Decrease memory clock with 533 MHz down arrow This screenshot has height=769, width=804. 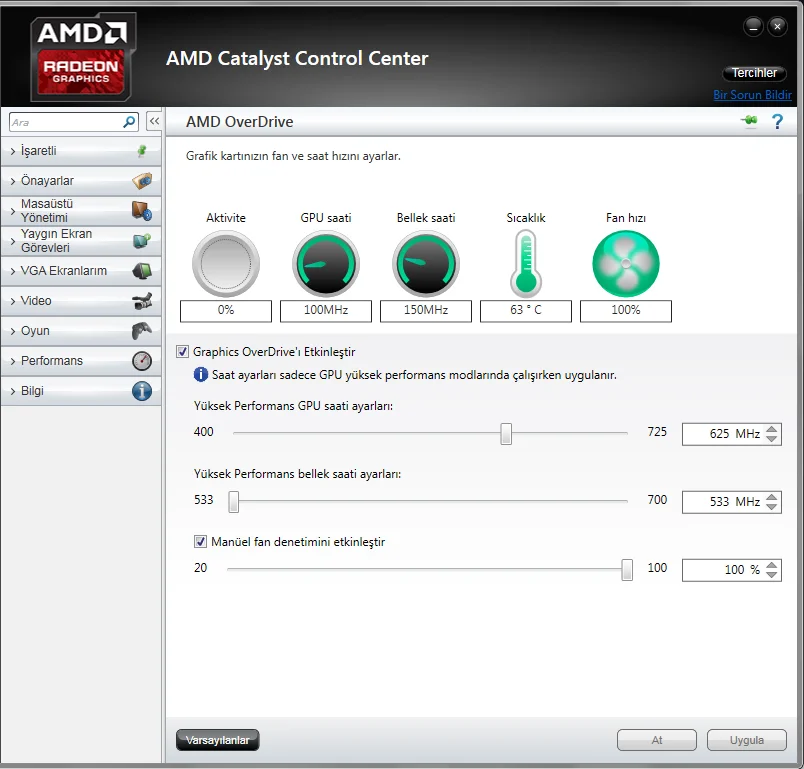[x=772, y=507]
